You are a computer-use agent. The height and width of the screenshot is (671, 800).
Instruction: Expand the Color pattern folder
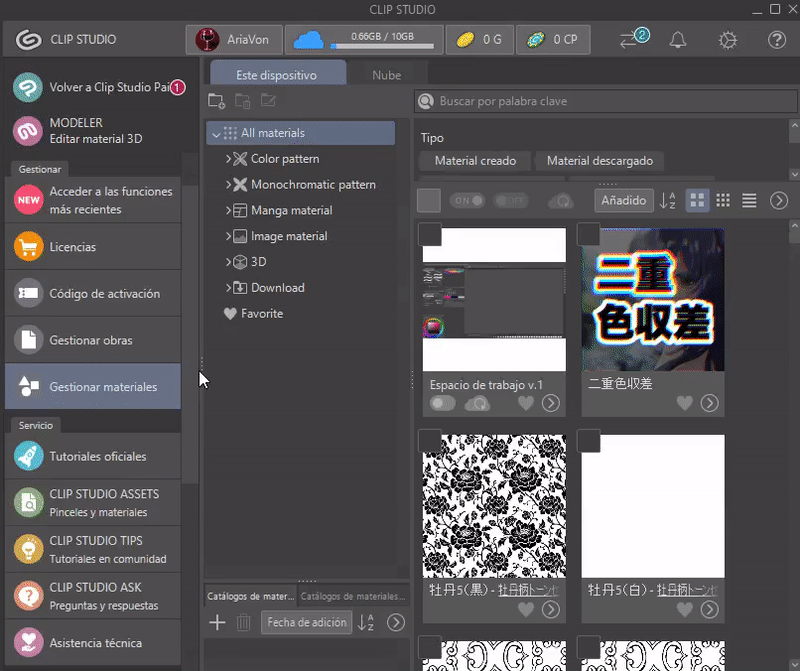point(228,159)
